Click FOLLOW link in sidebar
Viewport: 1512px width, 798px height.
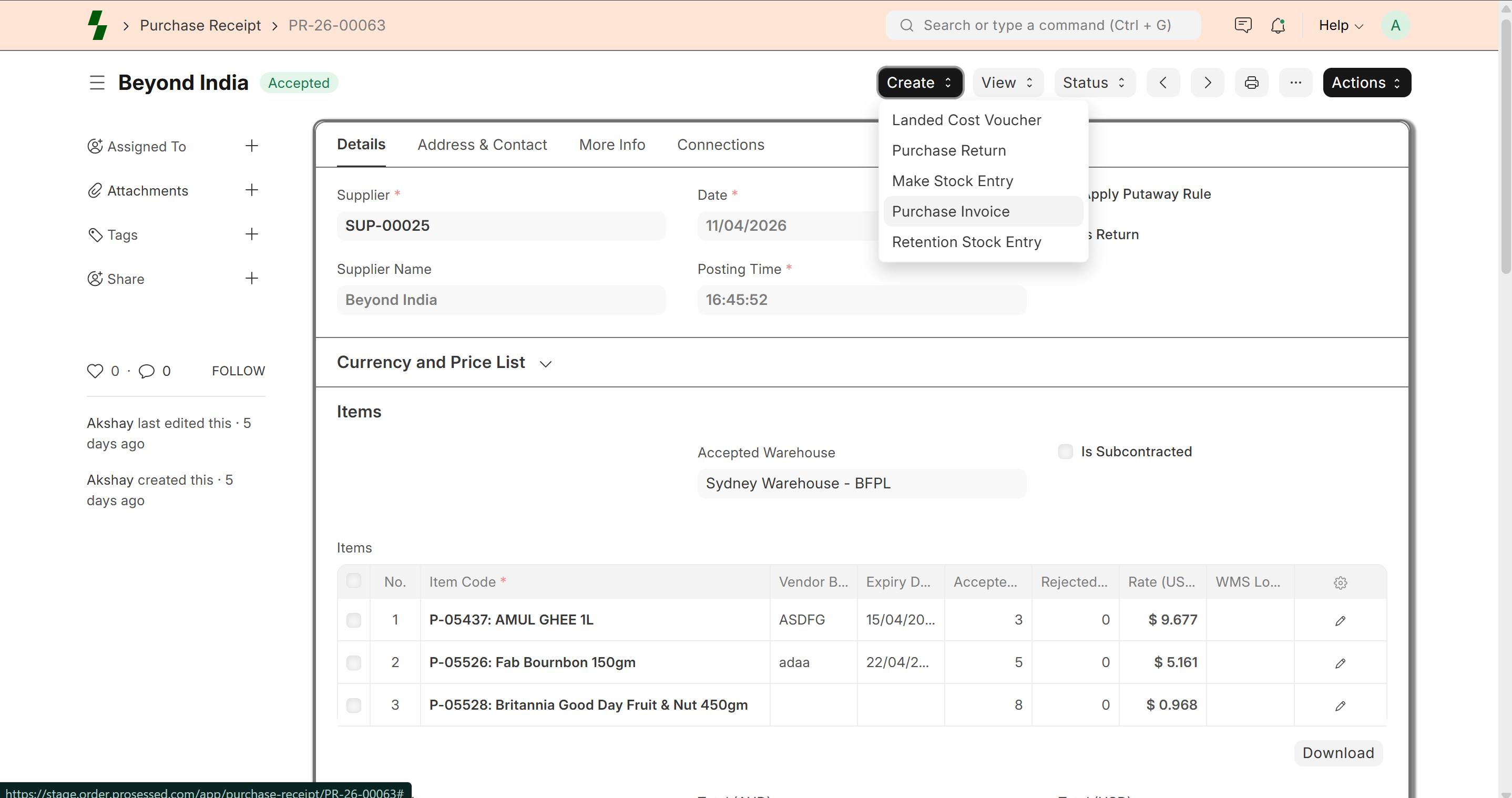[x=238, y=371]
